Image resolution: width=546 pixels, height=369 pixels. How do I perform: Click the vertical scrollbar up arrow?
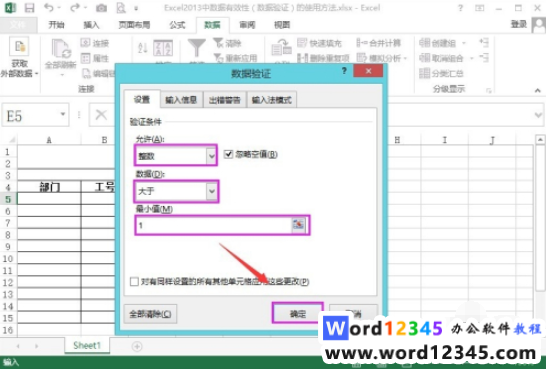click(x=540, y=140)
